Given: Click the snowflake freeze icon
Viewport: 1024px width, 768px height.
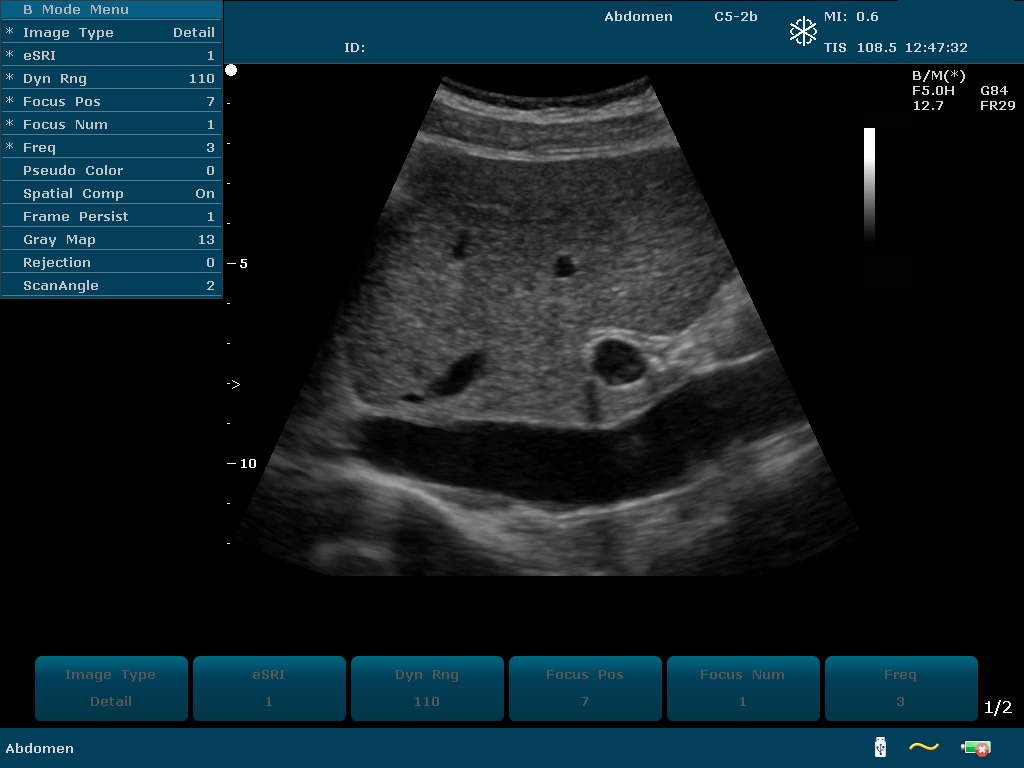Looking at the screenshot, I should pos(803,32).
